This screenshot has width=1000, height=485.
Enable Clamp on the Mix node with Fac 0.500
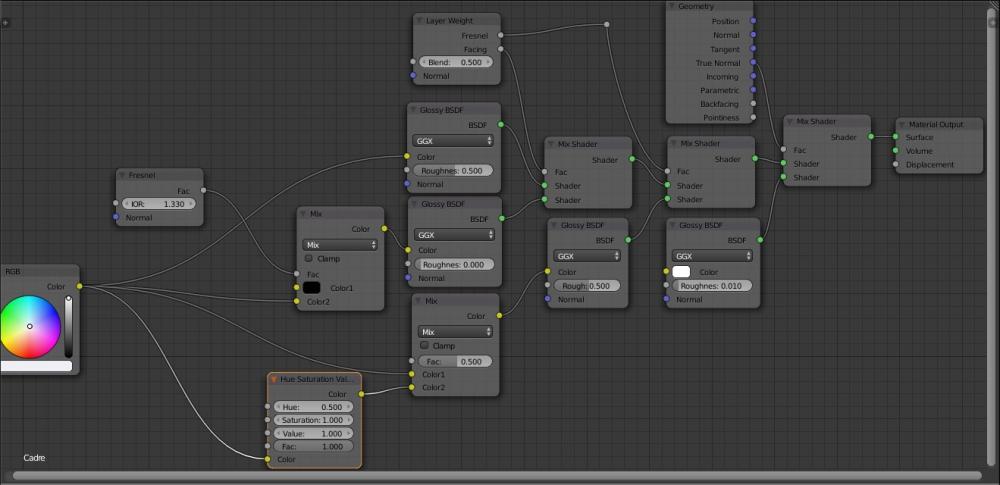tap(424, 345)
